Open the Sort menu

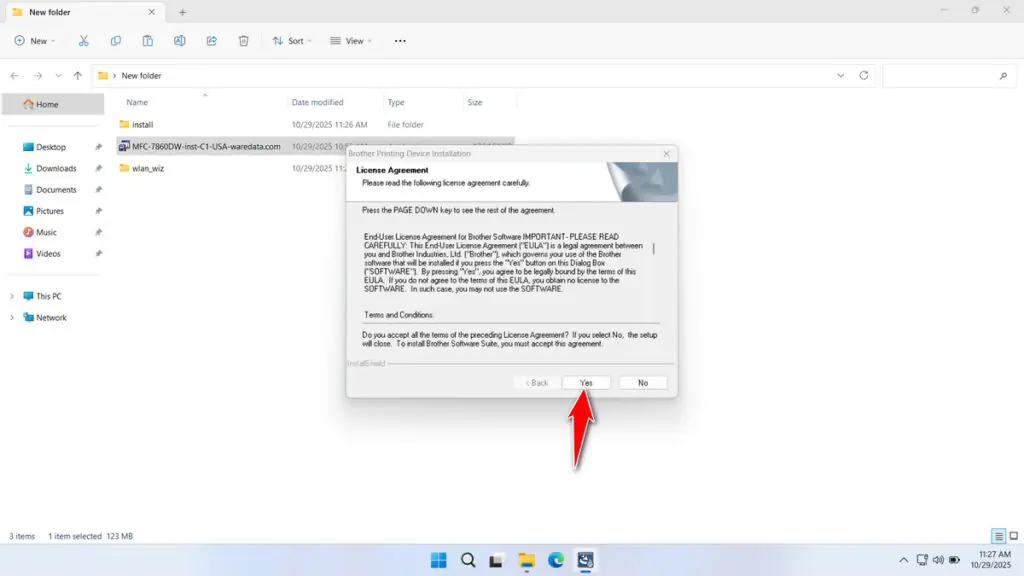click(x=292, y=40)
